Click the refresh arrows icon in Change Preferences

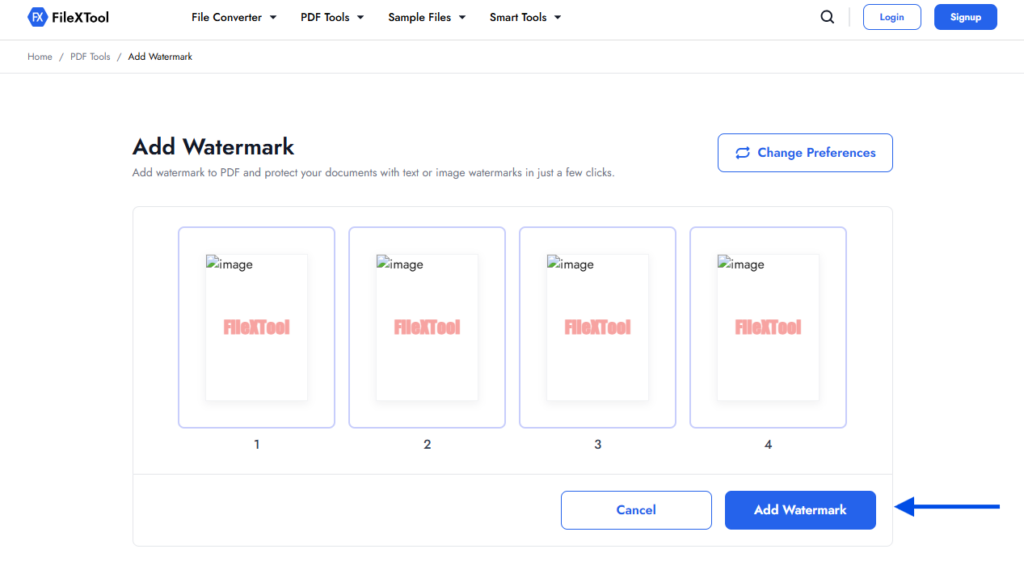(x=743, y=153)
